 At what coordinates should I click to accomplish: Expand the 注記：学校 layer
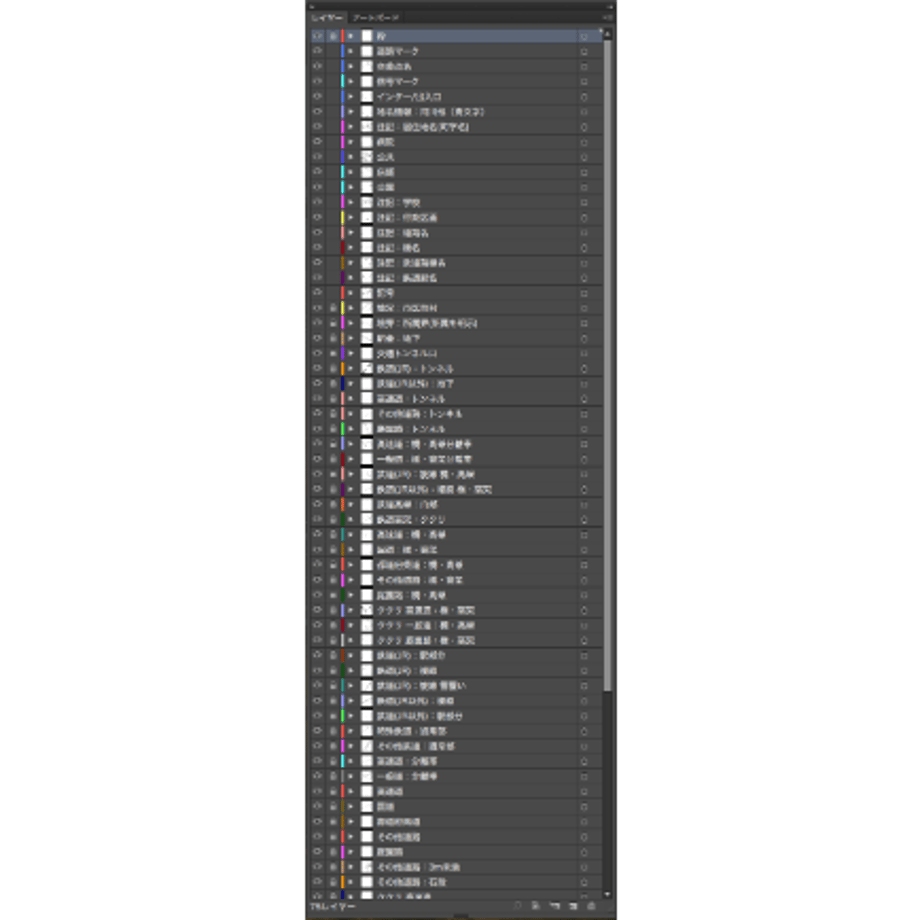351,202
